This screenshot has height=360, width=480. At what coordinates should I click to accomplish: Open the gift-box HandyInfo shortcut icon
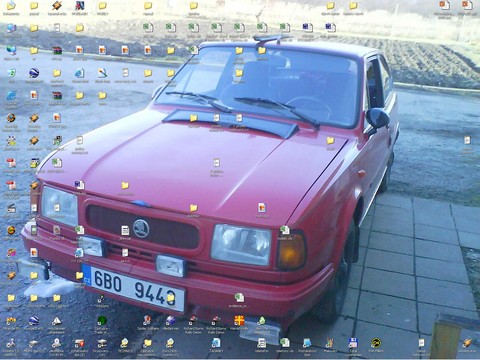(239, 321)
